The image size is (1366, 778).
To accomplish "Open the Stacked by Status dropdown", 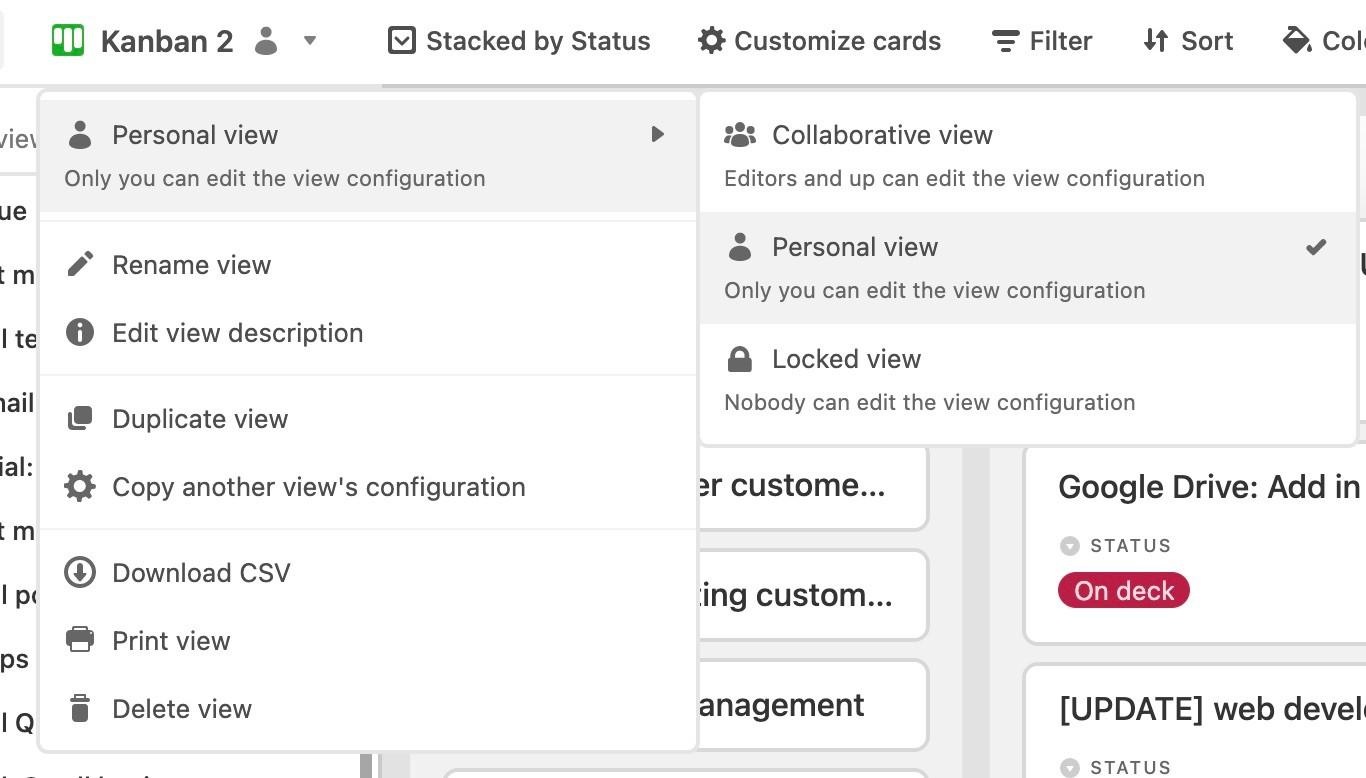I will [519, 41].
